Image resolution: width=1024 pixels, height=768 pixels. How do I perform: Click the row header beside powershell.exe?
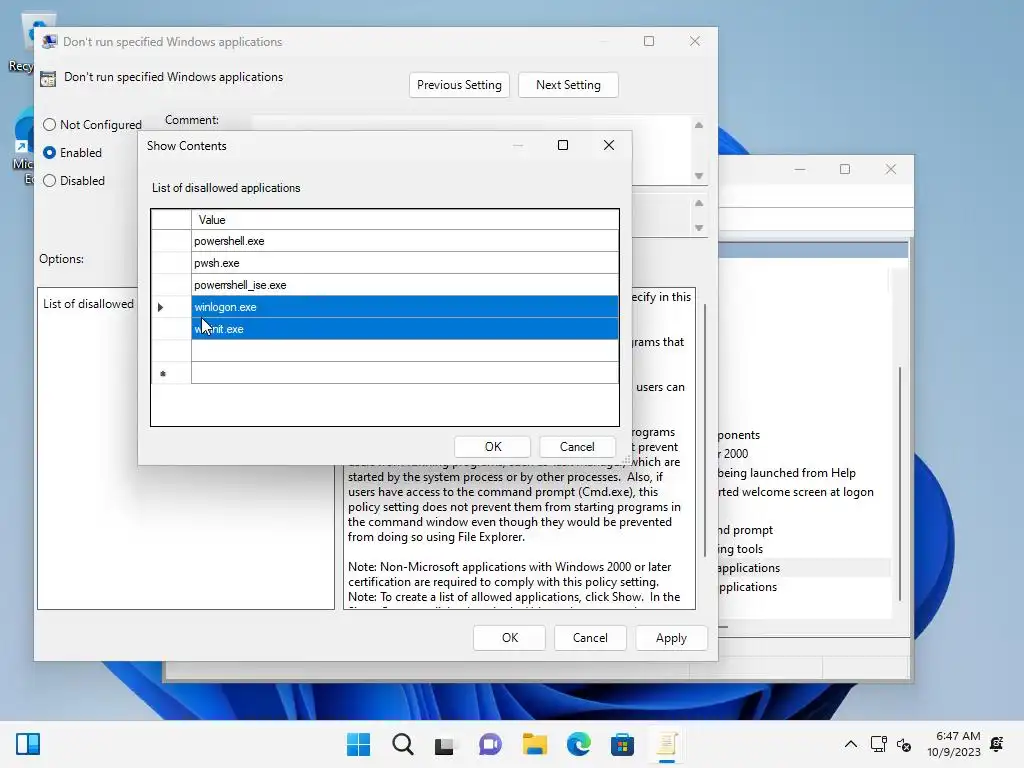pyautogui.click(x=171, y=241)
